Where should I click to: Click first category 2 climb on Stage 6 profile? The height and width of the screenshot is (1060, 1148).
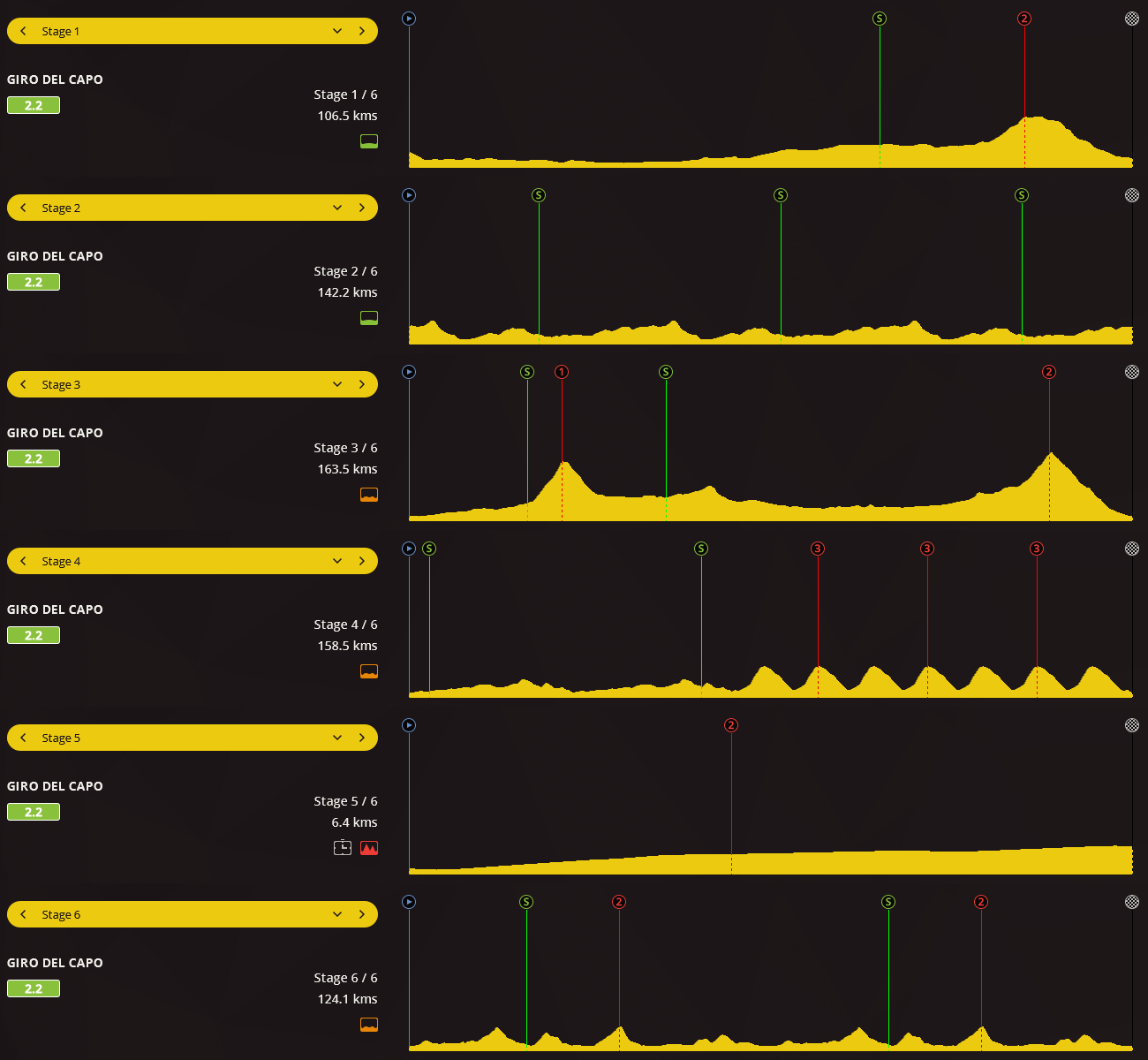(619, 902)
